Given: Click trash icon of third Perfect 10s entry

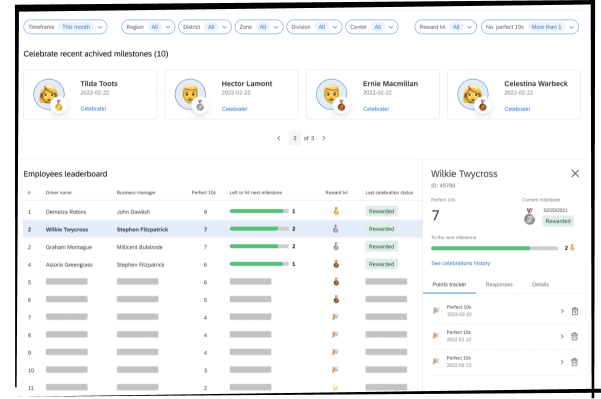Looking at the screenshot, I should click(x=574, y=362).
